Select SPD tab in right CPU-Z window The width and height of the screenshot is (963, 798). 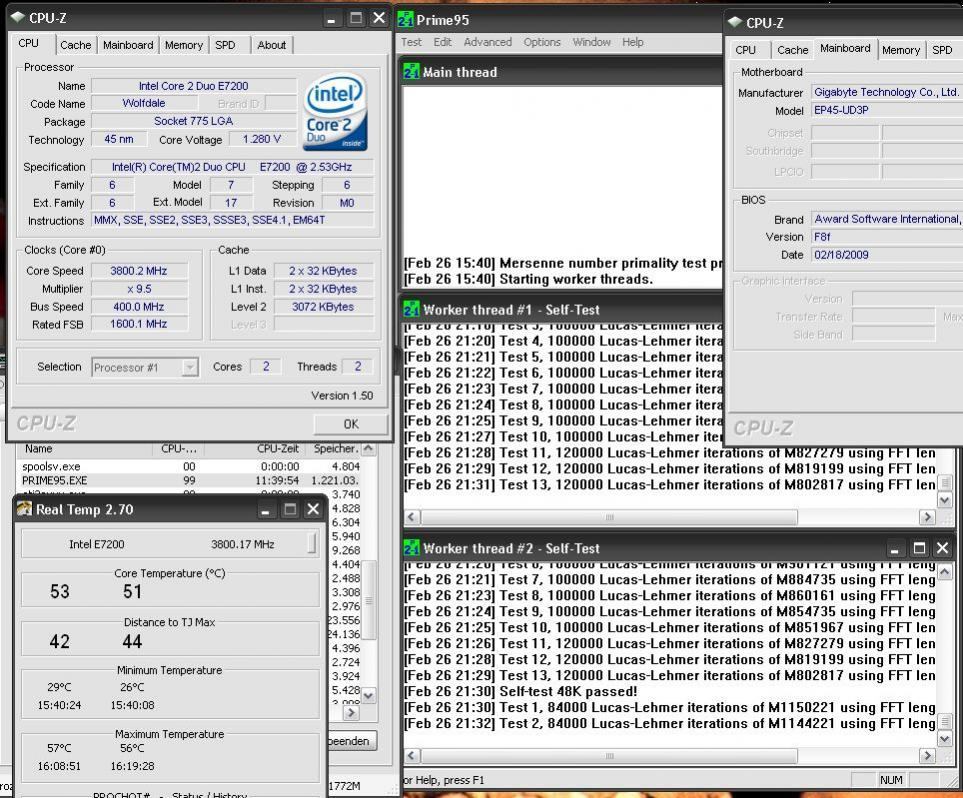942,50
